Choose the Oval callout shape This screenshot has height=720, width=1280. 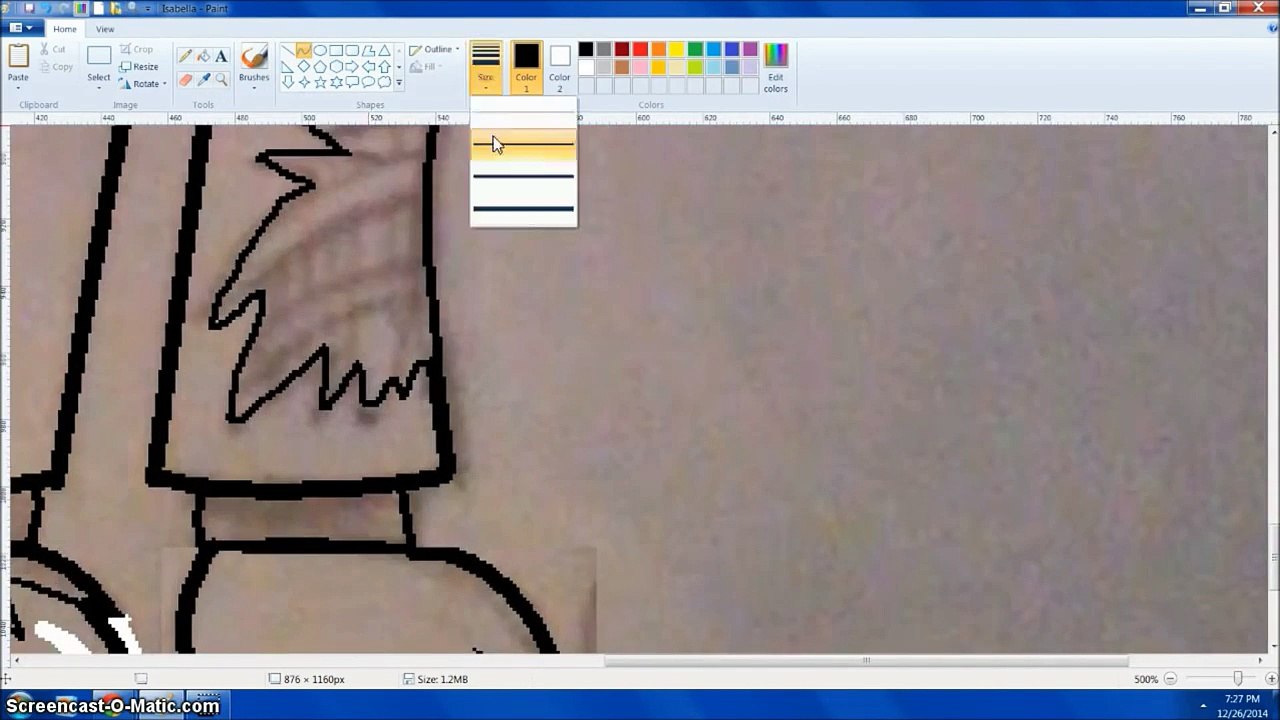coord(368,83)
